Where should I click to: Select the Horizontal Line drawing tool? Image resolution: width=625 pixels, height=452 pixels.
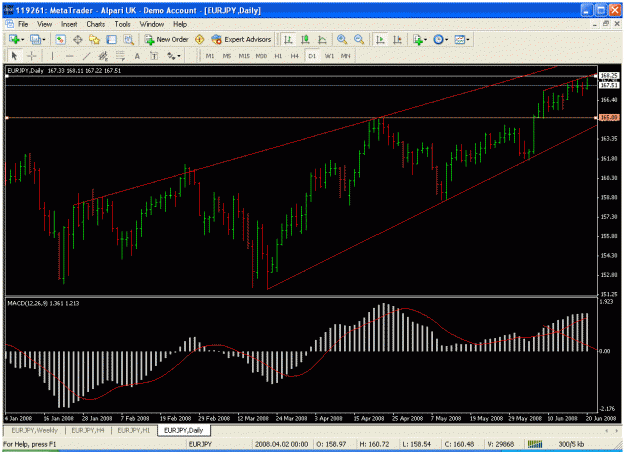[69, 56]
